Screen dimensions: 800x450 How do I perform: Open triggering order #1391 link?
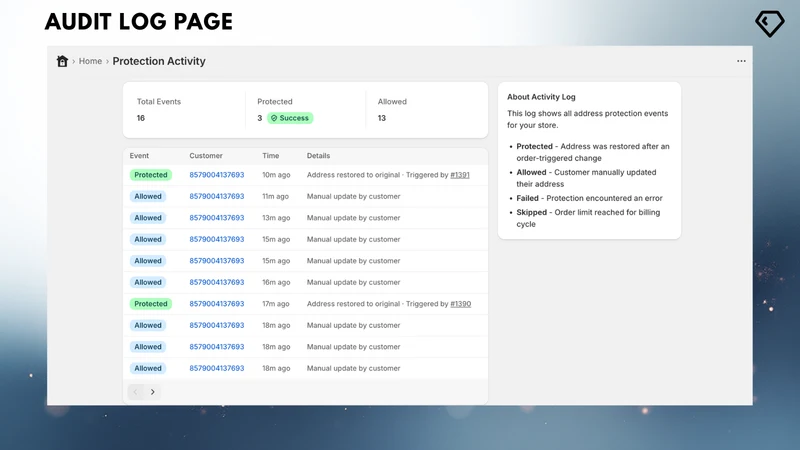[x=460, y=175]
